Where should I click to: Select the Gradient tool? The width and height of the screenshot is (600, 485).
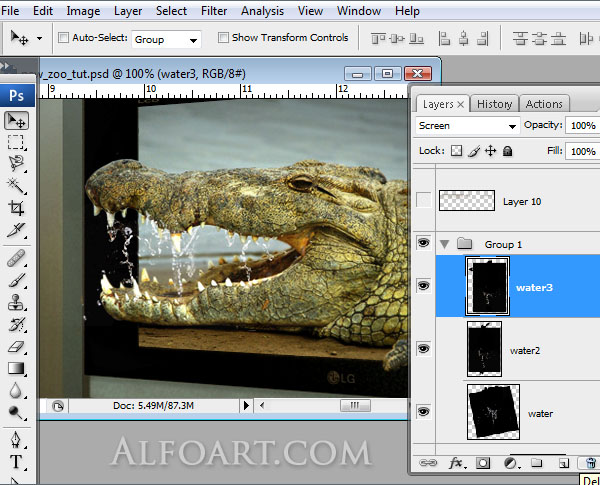tap(16, 369)
